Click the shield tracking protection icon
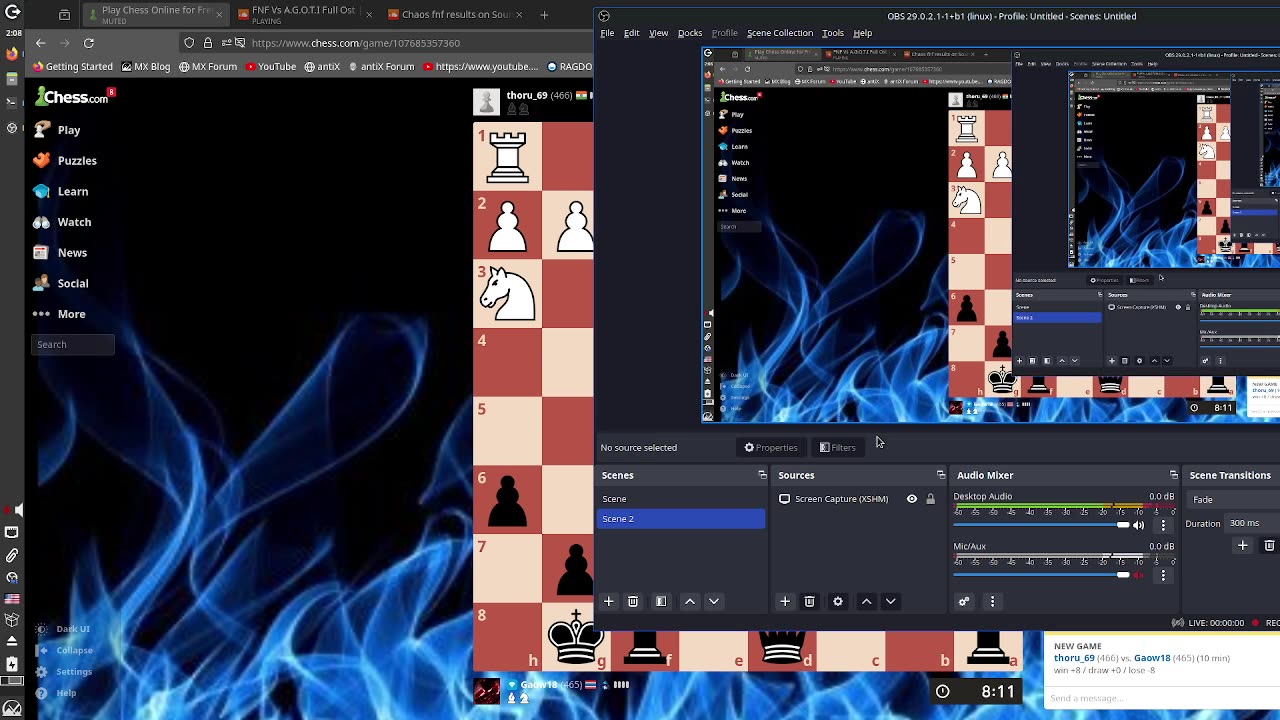Viewport: 1280px width, 720px height. coord(189,43)
